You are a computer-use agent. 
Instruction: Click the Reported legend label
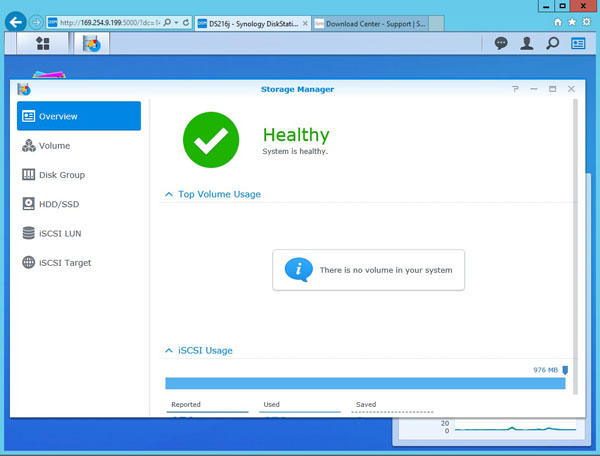click(186, 404)
